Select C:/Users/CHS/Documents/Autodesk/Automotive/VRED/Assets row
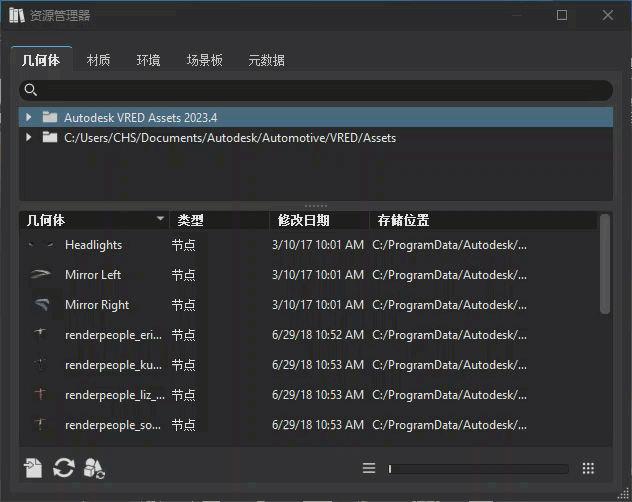The image size is (632, 502). coord(316,137)
